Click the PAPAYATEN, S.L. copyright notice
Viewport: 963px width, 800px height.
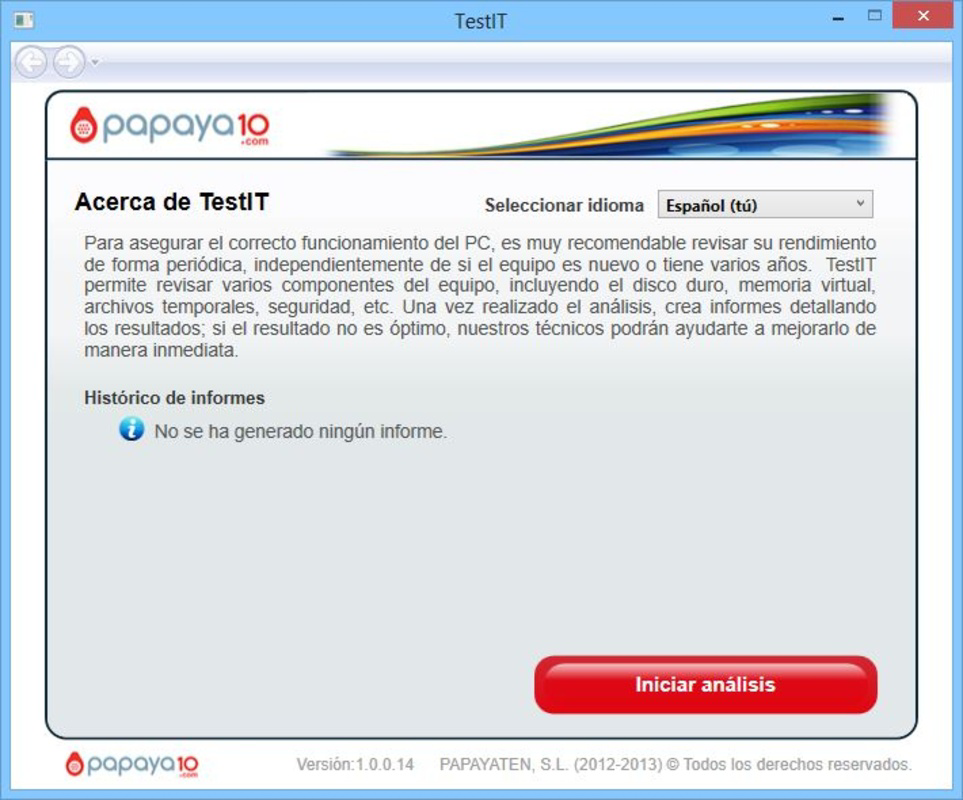[x=676, y=764]
